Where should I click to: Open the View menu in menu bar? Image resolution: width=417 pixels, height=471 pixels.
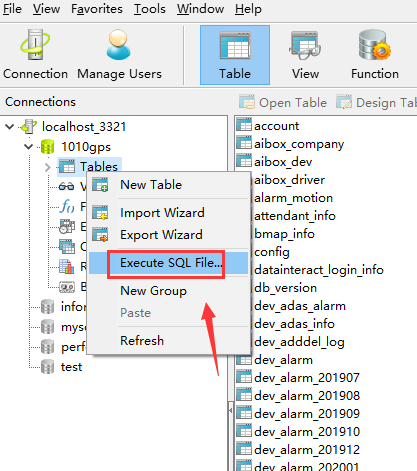(x=46, y=9)
